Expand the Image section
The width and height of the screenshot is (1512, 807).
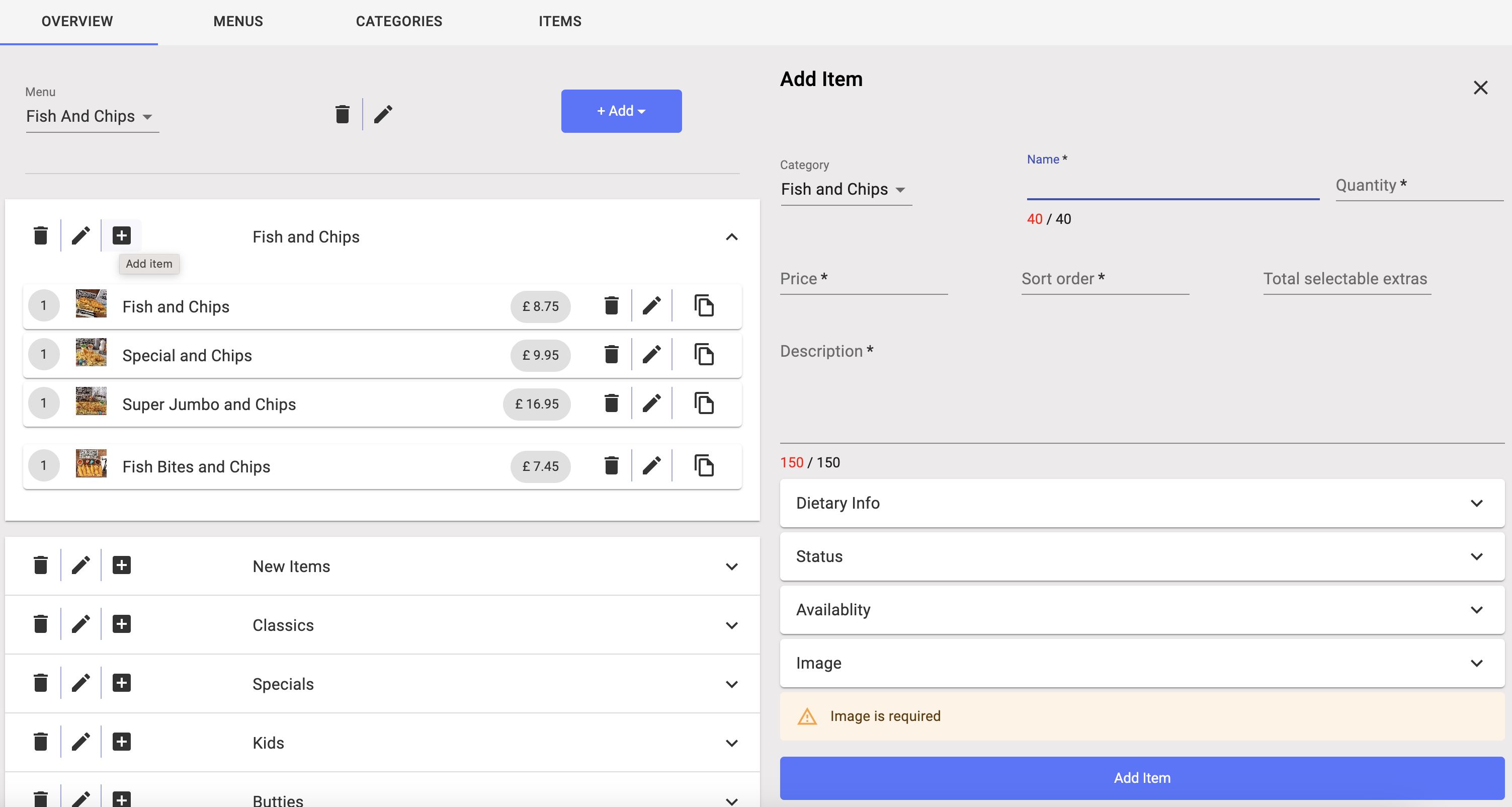tap(1142, 663)
